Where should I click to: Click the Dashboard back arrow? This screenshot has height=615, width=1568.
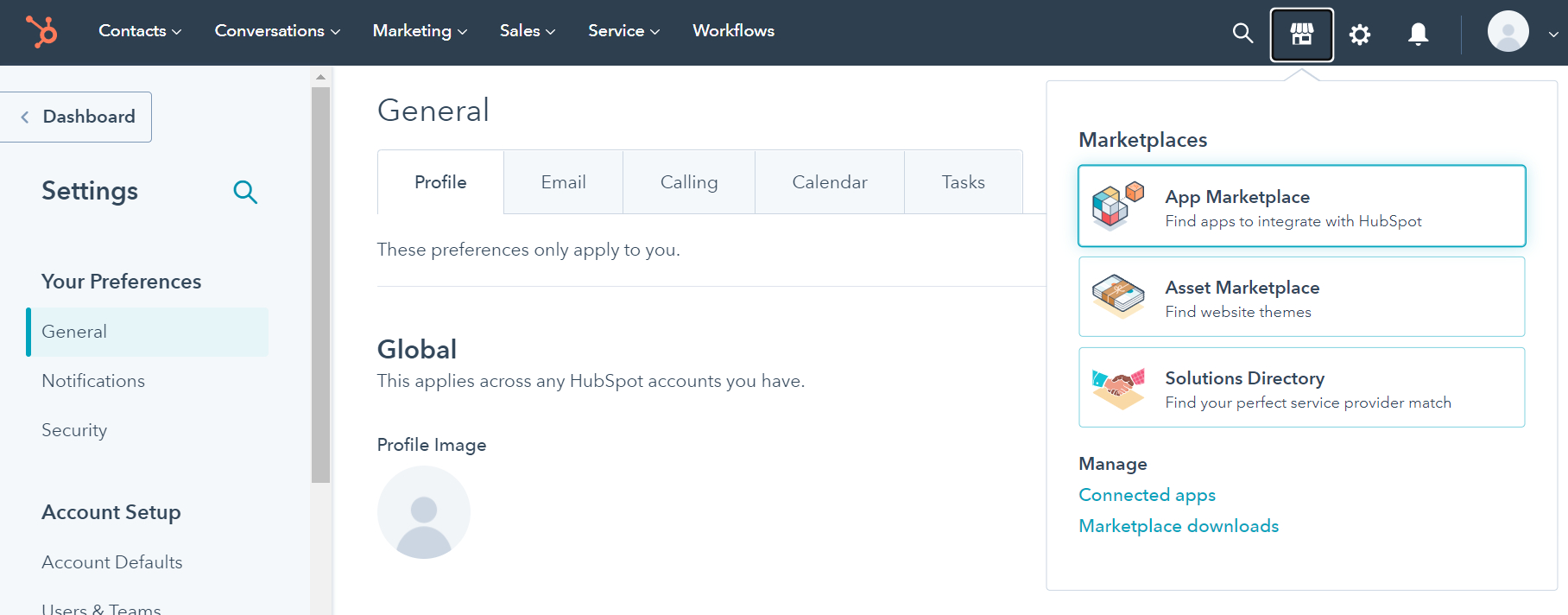25,117
